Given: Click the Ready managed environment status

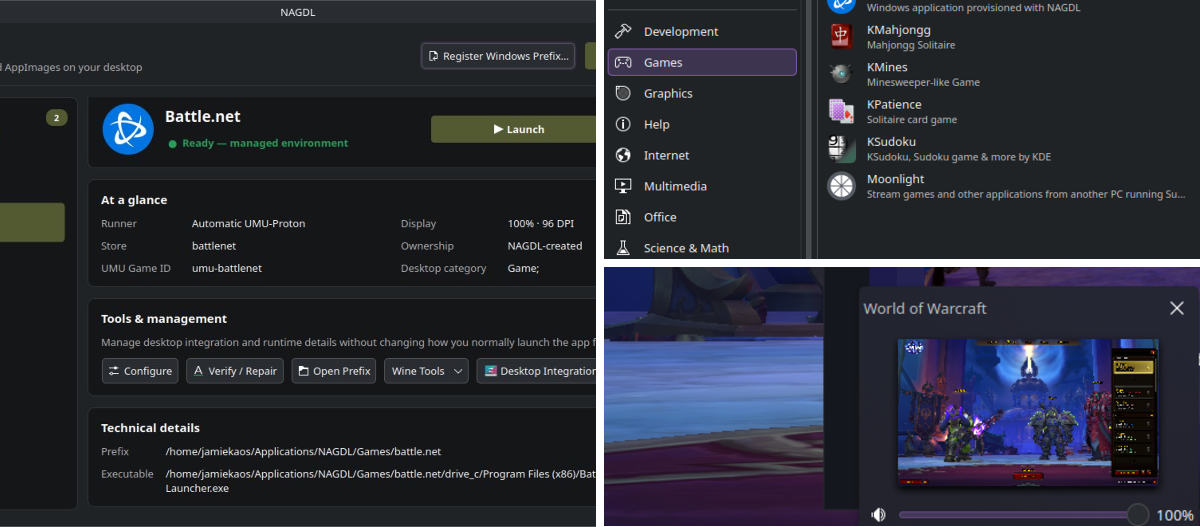Looking at the screenshot, I should tap(258, 143).
